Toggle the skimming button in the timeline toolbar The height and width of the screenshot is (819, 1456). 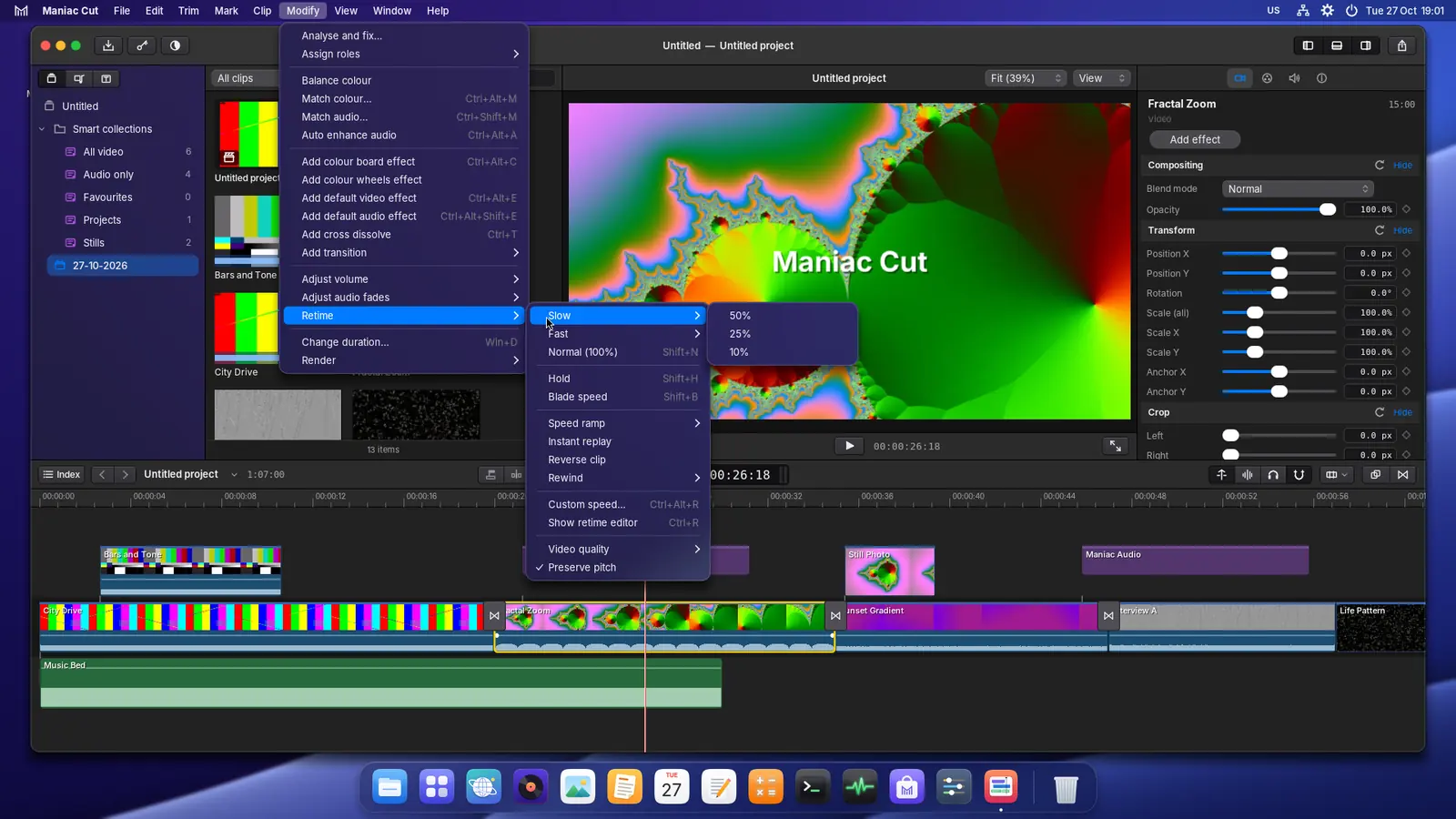1221,475
